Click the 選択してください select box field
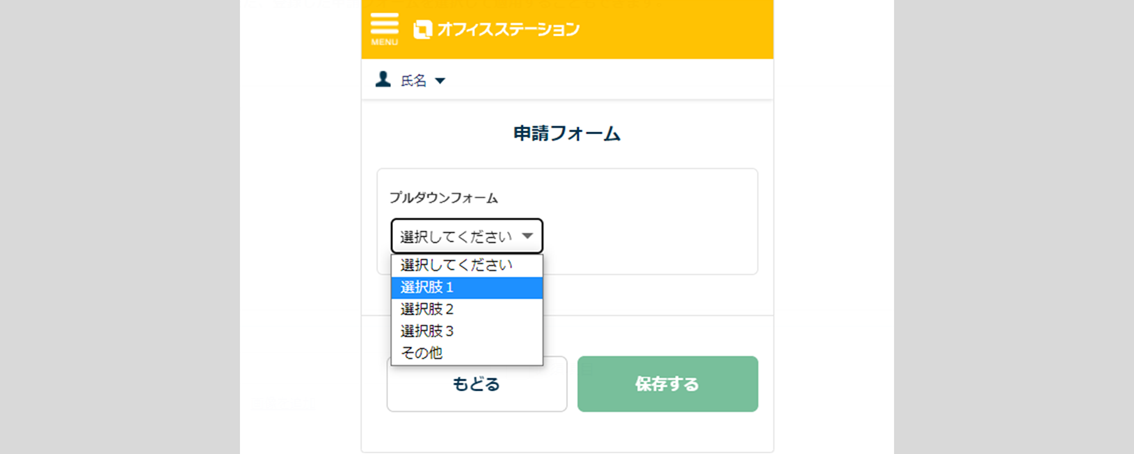This screenshot has width=1134, height=454. pyautogui.click(x=456, y=237)
